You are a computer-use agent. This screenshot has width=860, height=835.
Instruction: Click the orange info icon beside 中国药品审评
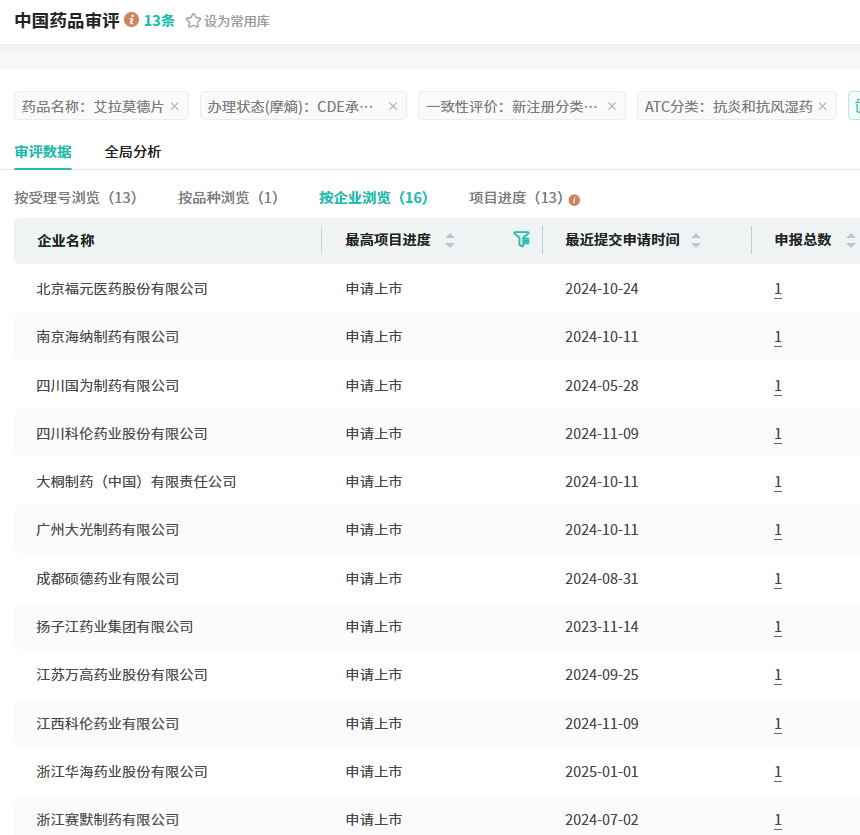pyautogui.click(x=132, y=20)
